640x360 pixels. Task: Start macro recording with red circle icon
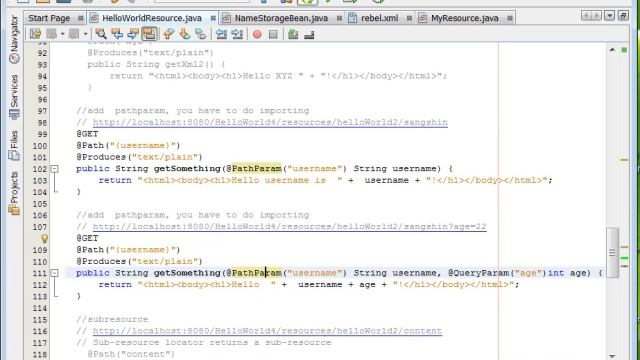pyautogui.click(x=257, y=34)
